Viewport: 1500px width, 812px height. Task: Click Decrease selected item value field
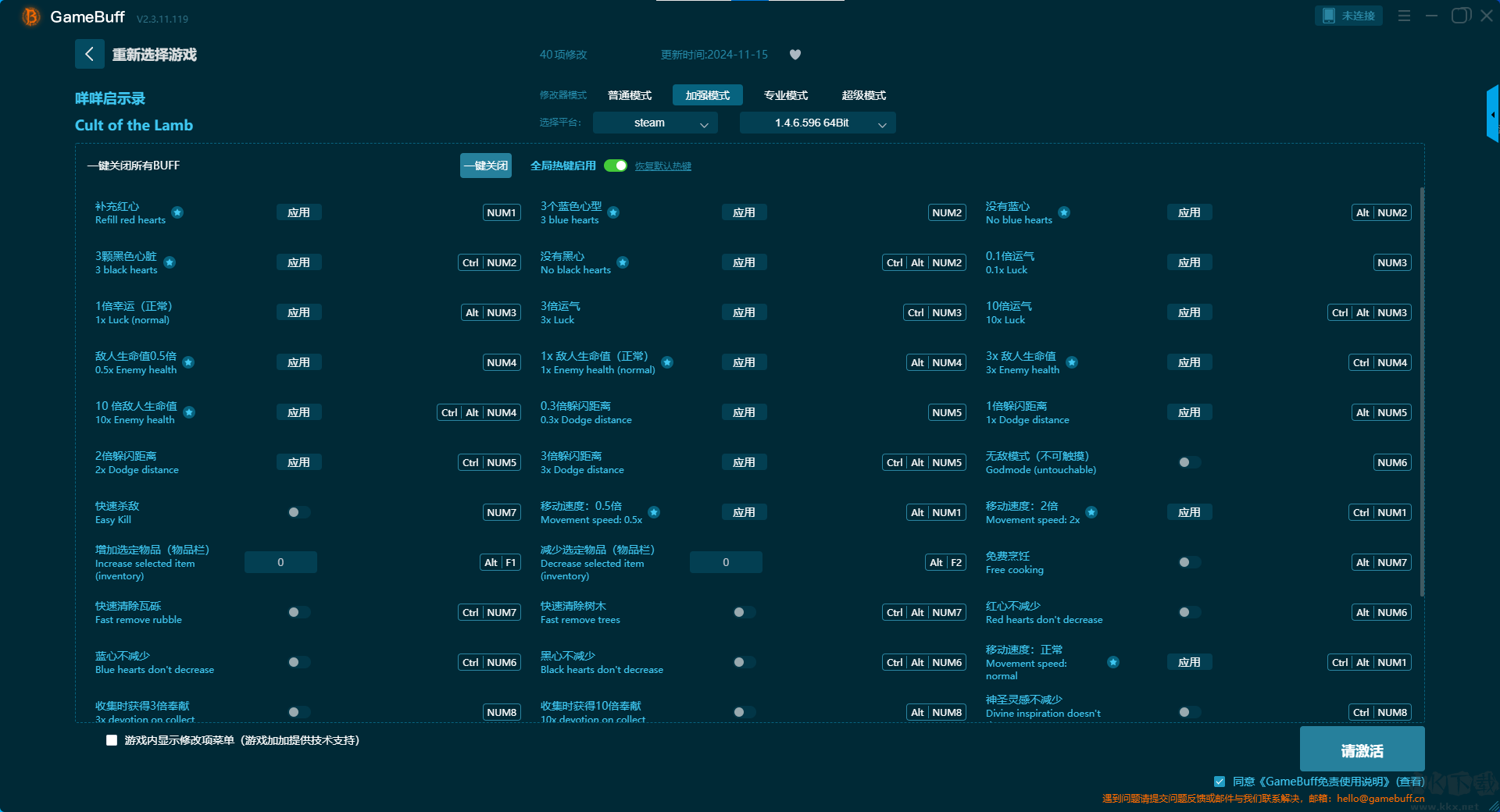coord(726,562)
